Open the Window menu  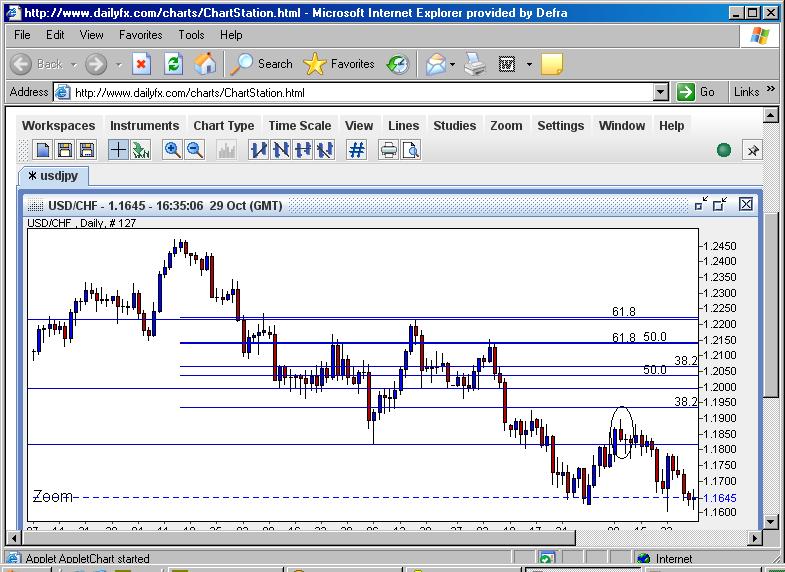click(622, 126)
